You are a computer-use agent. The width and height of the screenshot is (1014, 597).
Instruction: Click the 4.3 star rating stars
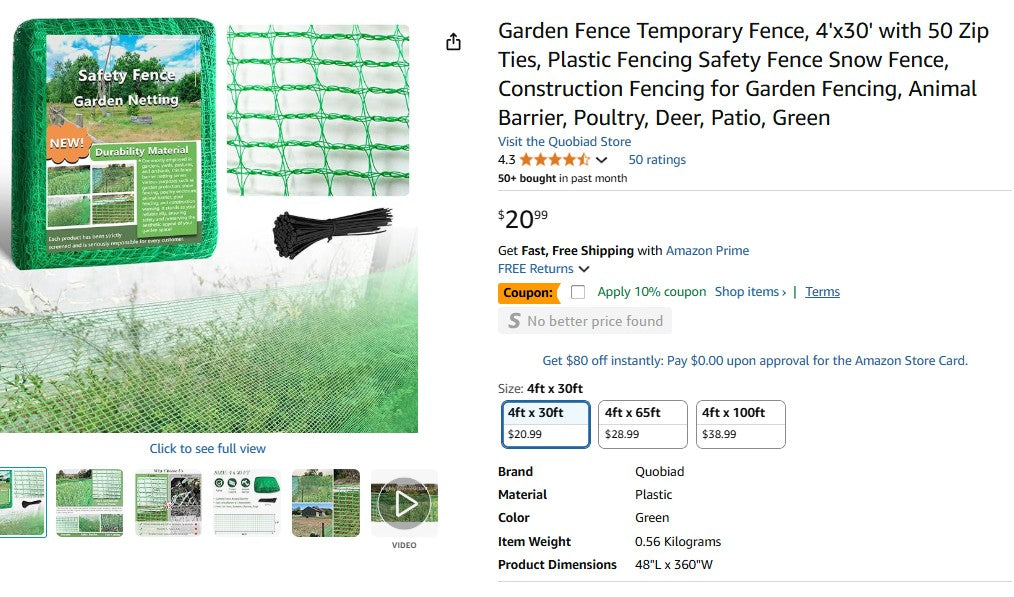(555, 159)
